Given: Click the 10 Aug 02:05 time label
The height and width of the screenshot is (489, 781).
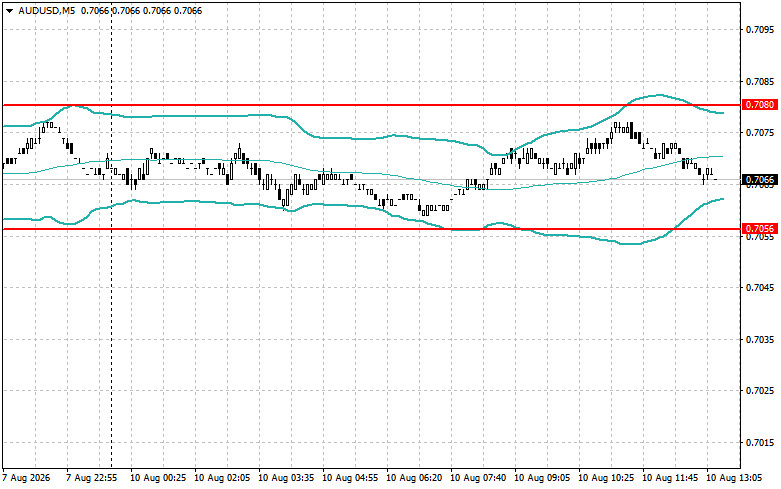Looking at the screenshot, I should (x=222, y=478).
